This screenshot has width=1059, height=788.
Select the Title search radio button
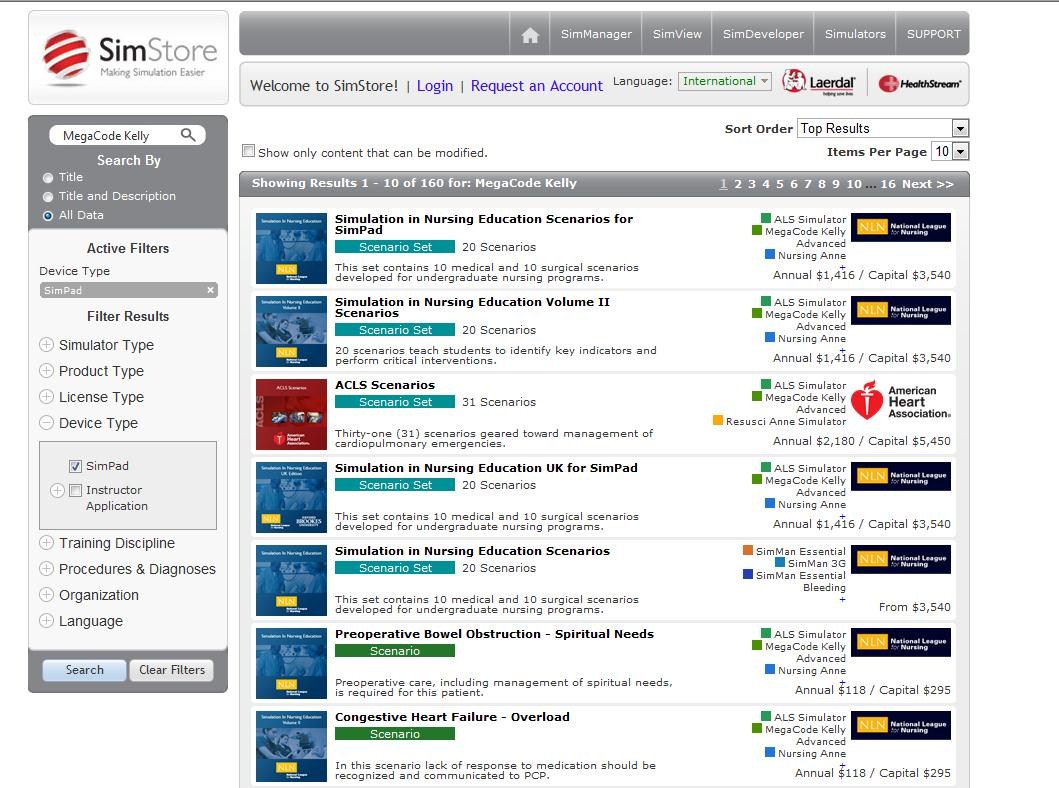click(48, 178)
